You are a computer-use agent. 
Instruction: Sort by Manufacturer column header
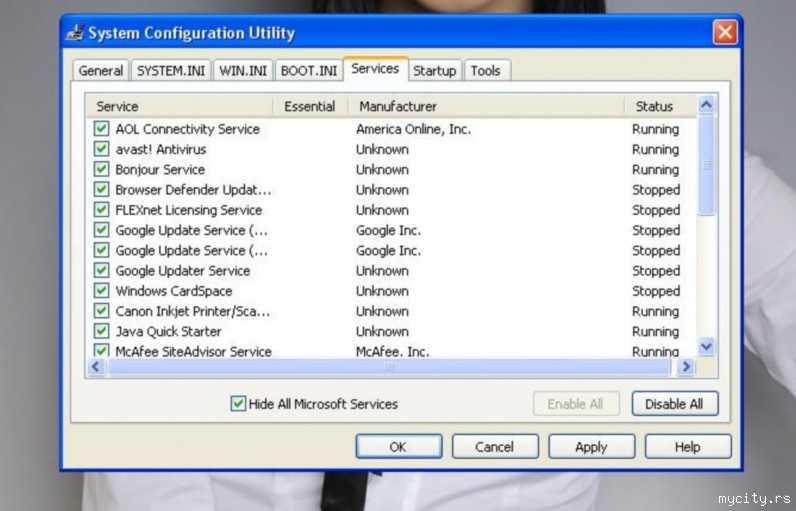(x=486, y=106)
